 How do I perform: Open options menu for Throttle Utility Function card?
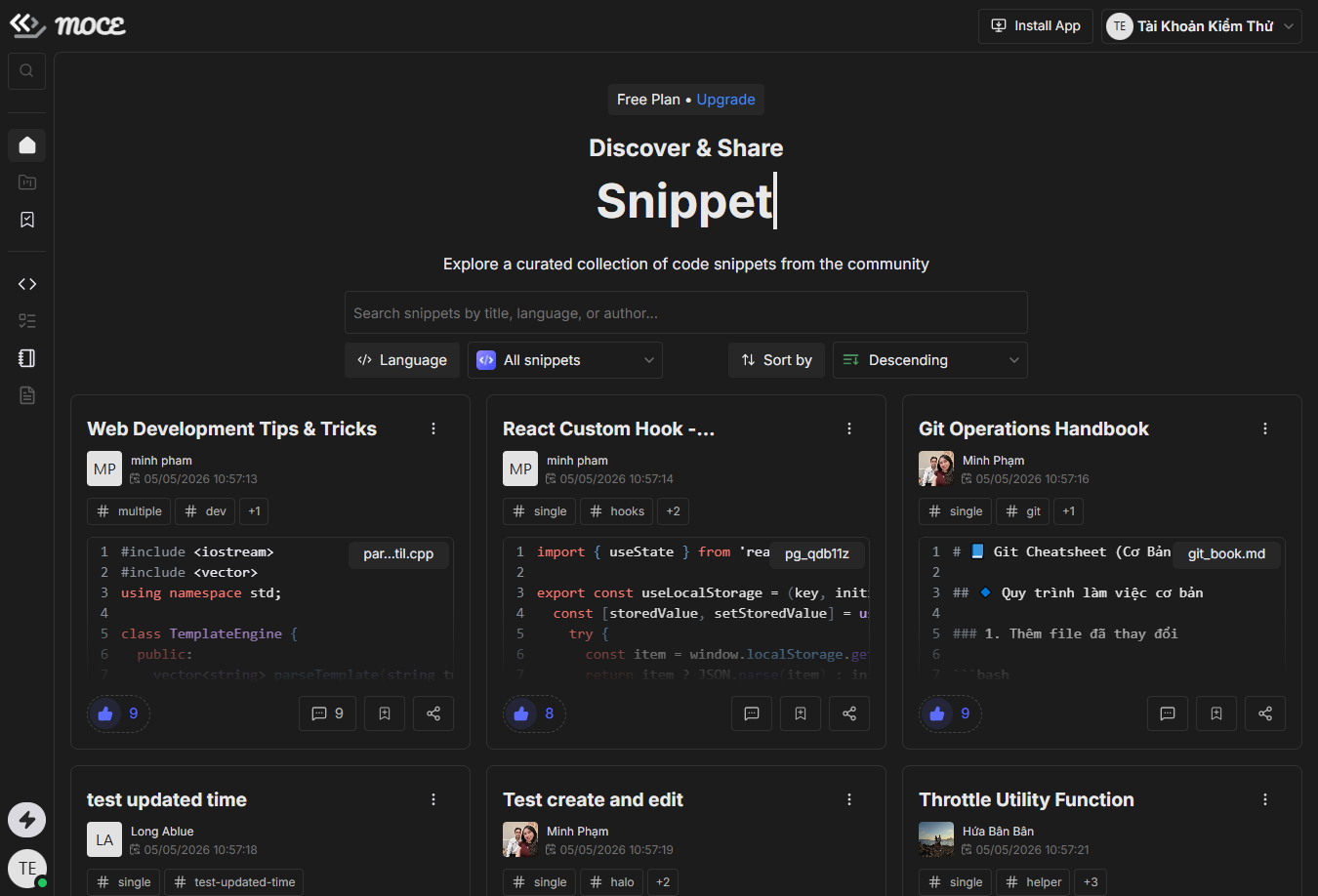[1265, 799]
